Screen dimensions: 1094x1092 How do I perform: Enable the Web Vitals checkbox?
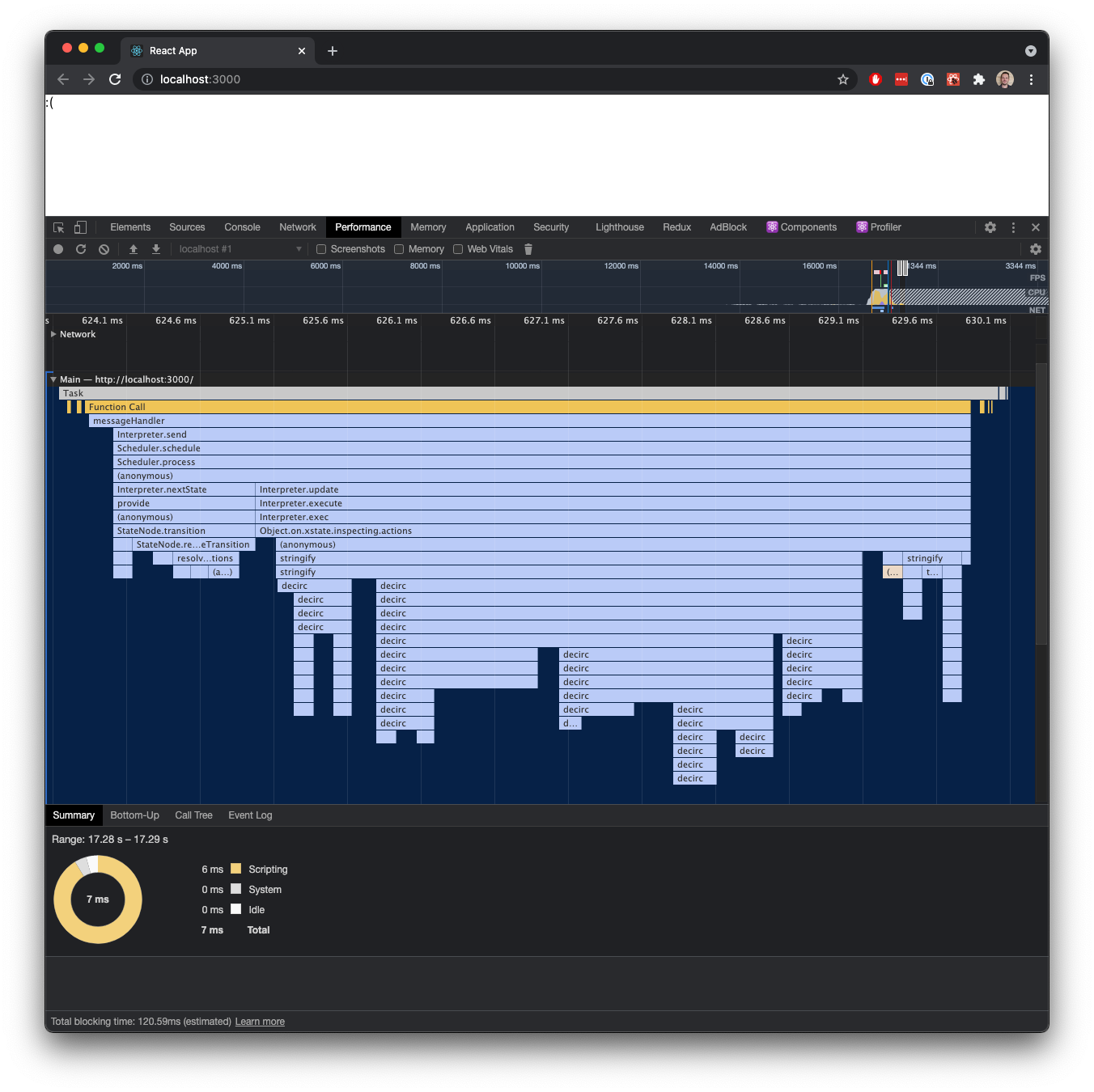(458, 249)
